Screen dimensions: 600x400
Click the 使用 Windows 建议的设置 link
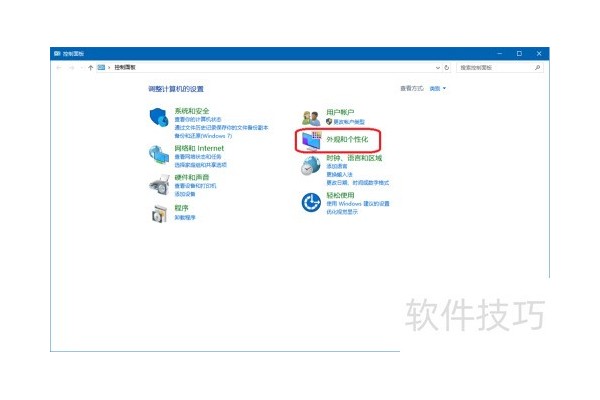(358, 204)
